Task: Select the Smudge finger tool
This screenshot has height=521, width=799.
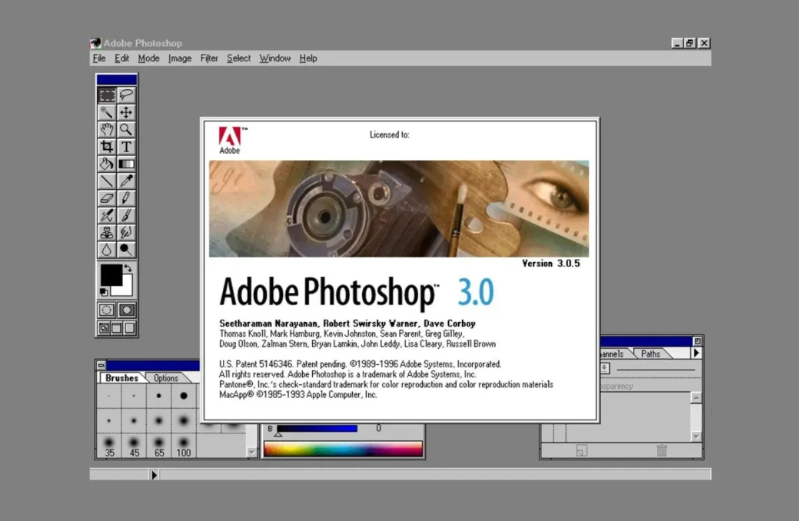Action: pyautogui.click(x=126, y=232)
